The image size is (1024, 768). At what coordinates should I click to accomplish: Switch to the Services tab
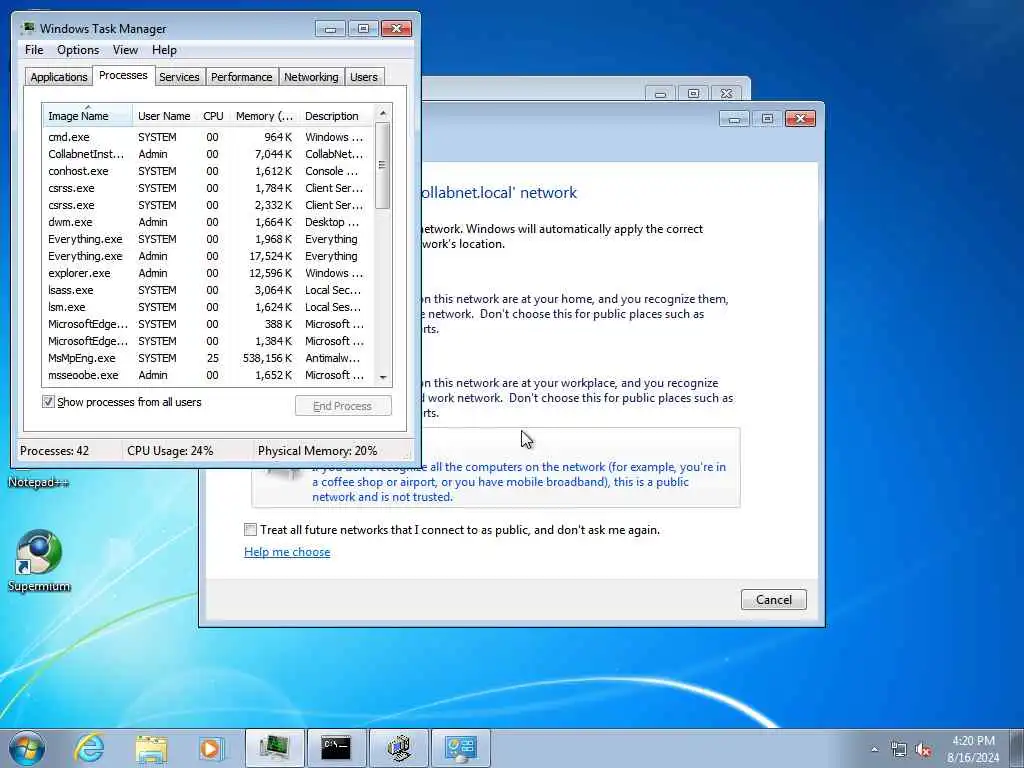[x=179, y=76]
